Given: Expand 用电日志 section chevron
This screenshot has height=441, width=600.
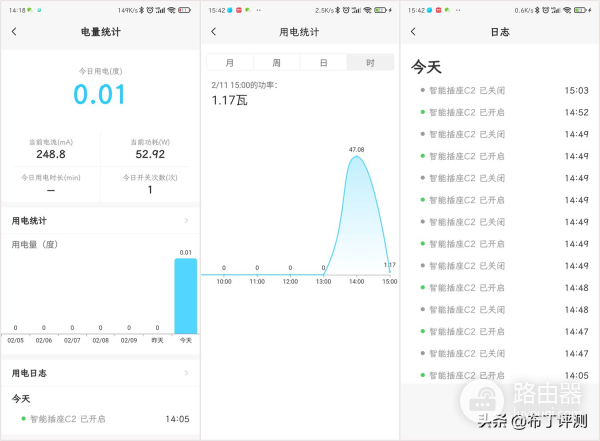Looking at the screenshot, I should click(x=186, y=373).
